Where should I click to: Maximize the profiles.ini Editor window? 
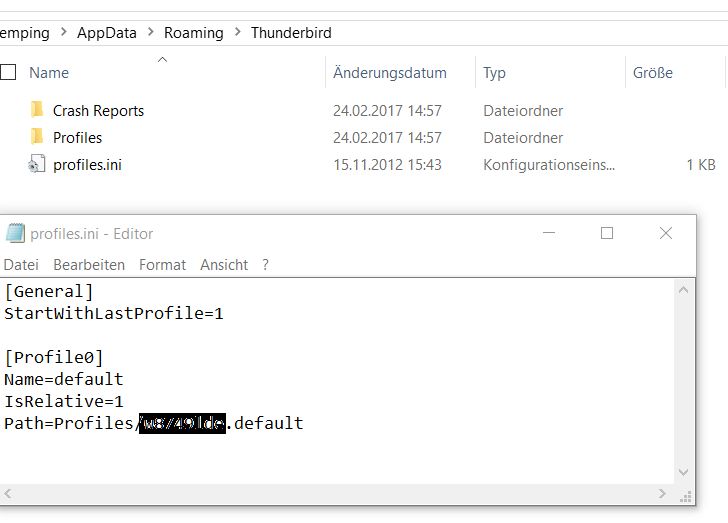pyautogui.click(x=607, y=233)
